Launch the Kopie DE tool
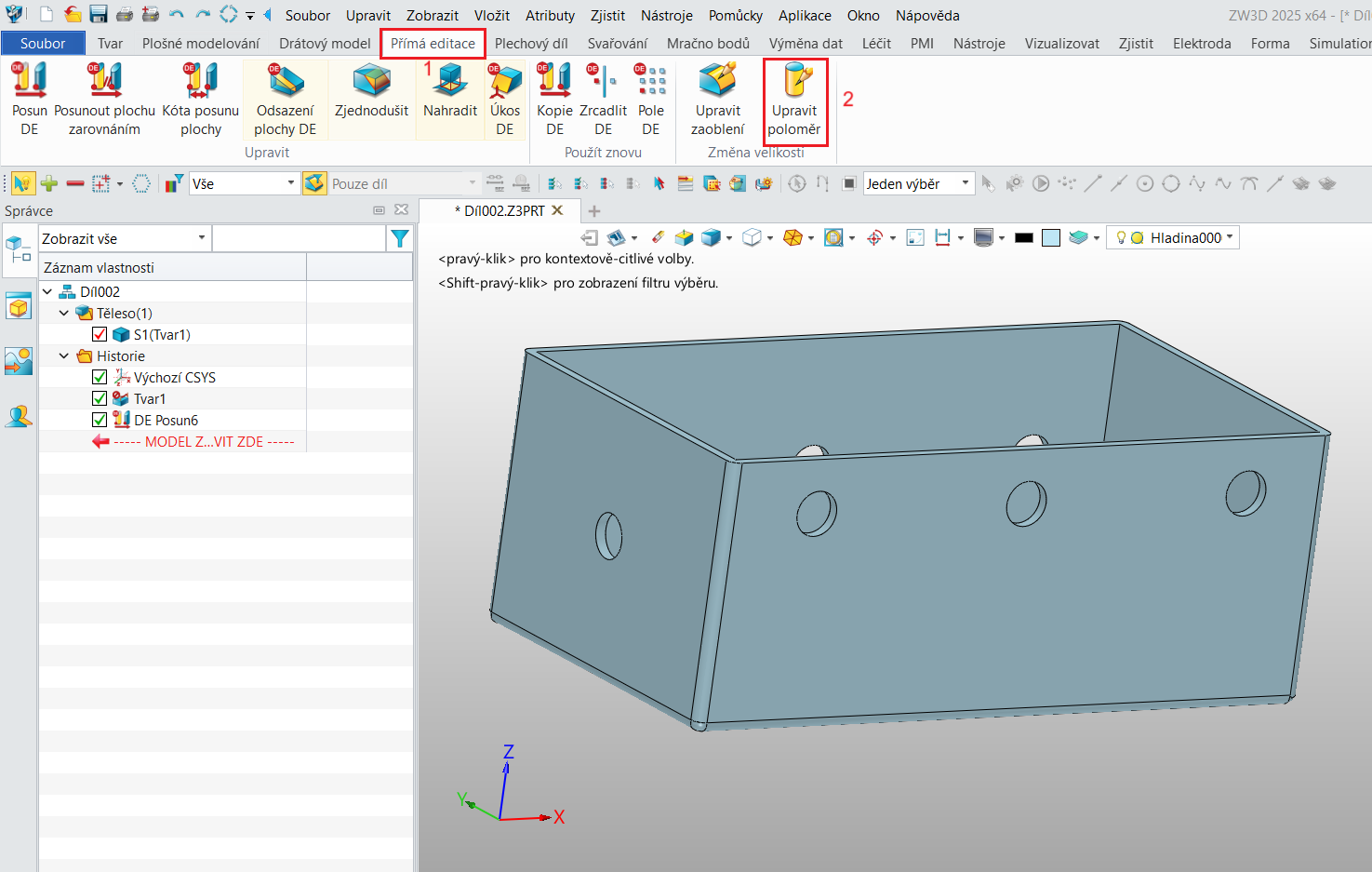The image size is (1372, 872). coord(555,100)
